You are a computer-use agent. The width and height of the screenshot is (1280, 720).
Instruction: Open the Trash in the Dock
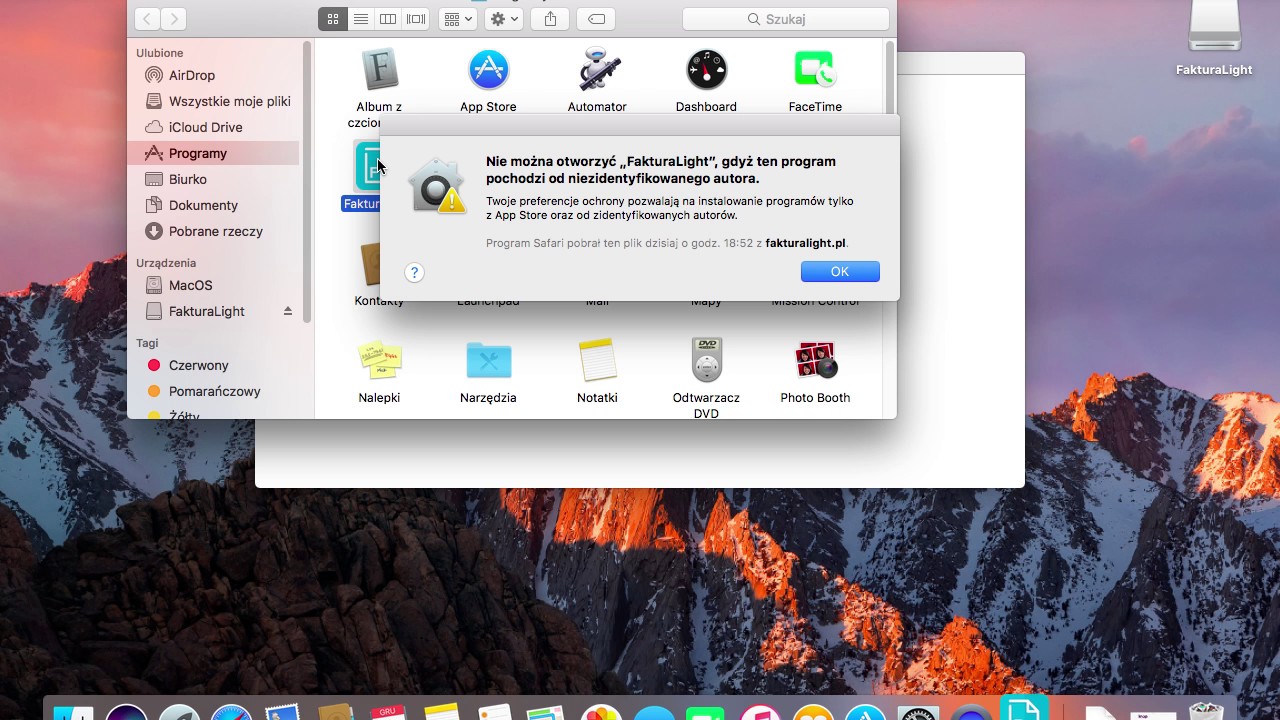coord(1206,711)
